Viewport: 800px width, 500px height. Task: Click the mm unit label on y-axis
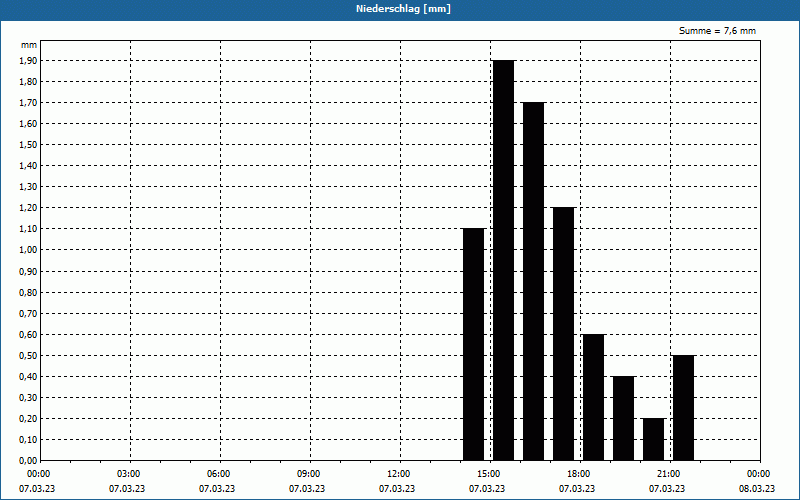click(x=29, y=45)
